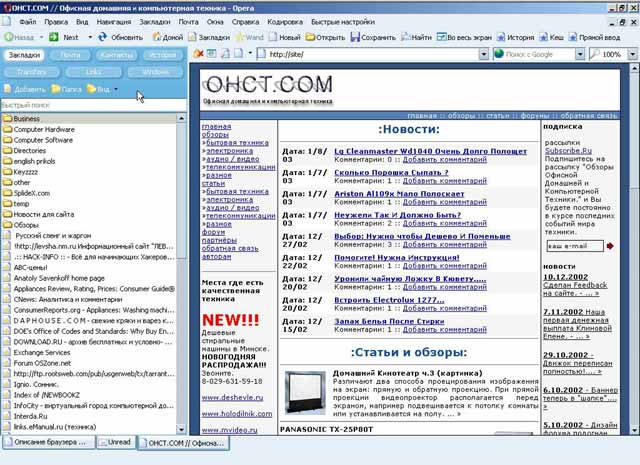Viewport: 640px width, 465px height.
Task: Open the Next button dropdown arrow
Action: tap(90, 37)
